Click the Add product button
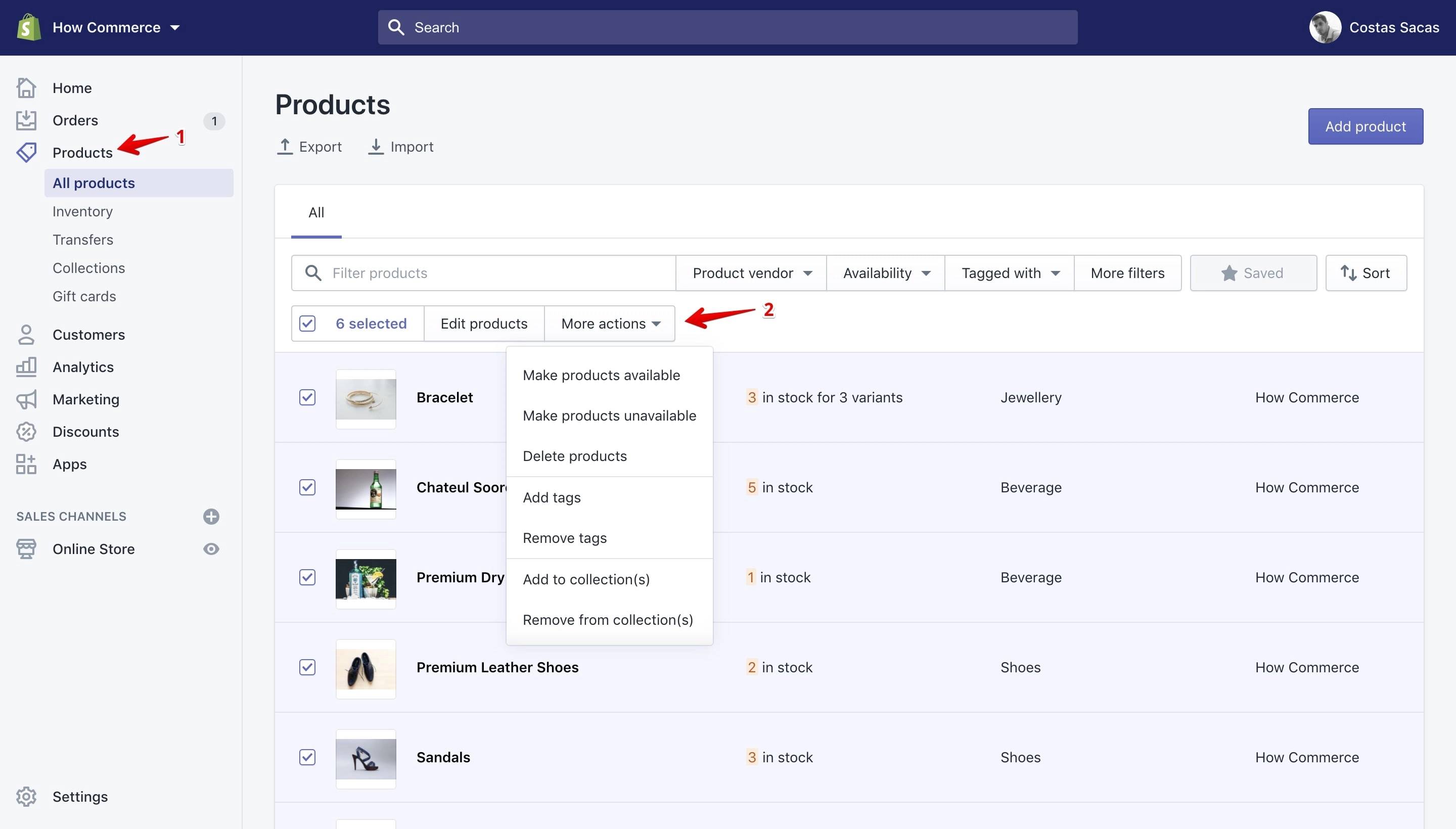The height and width of the screenshot is (829, 1456). coord(1366,126)
